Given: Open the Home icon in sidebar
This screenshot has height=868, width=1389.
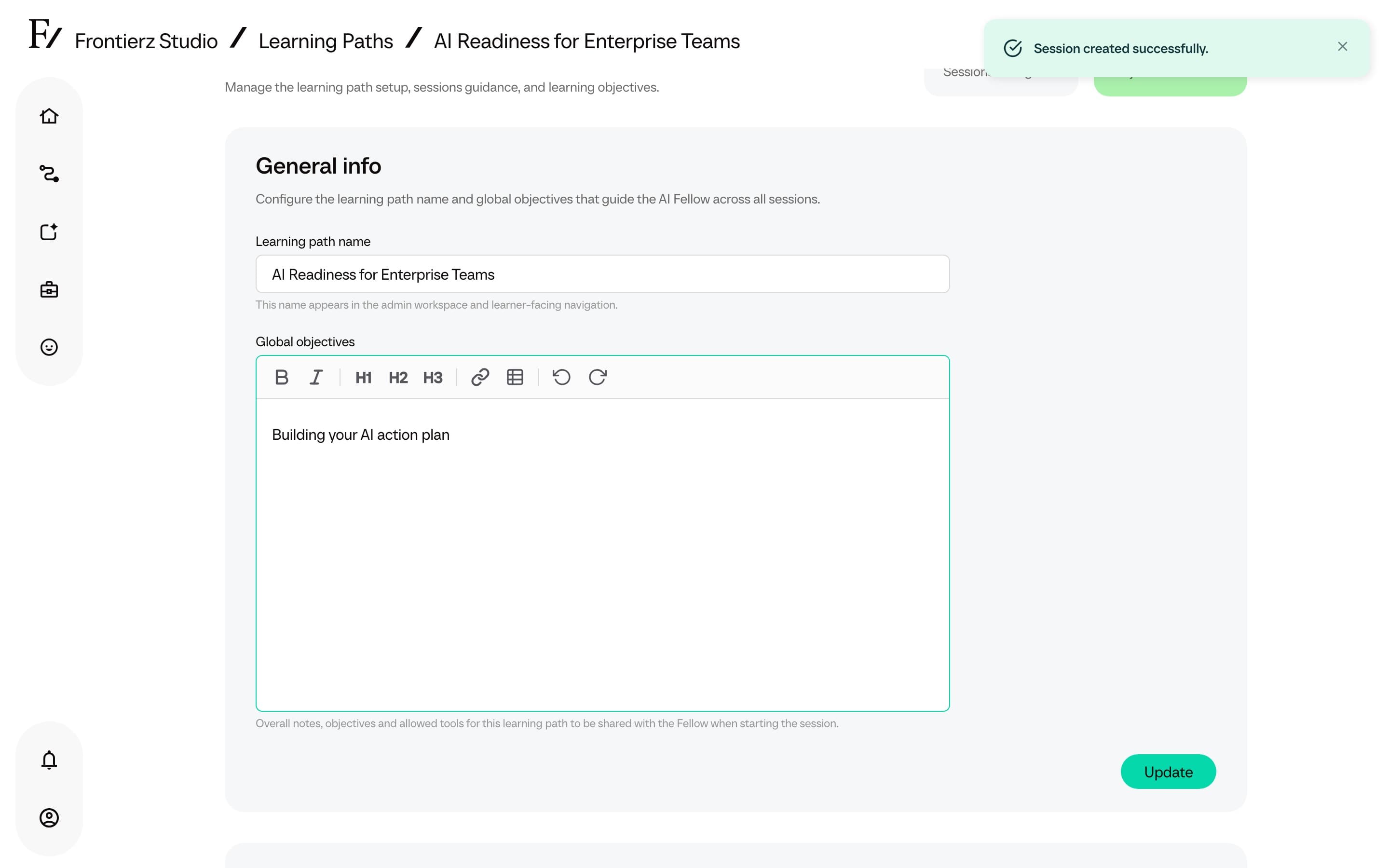Looking at the screenshot, I should [x=49, y=116].
